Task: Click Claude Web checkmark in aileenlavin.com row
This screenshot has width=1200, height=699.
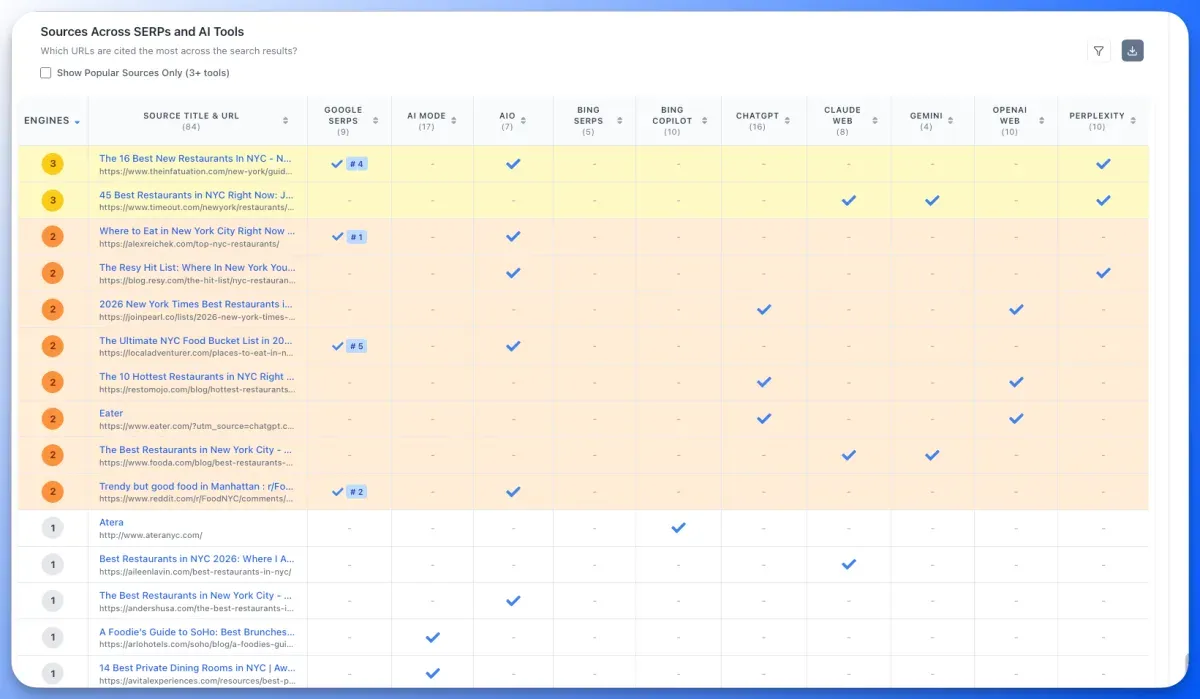Action: (x=849, y=564)
